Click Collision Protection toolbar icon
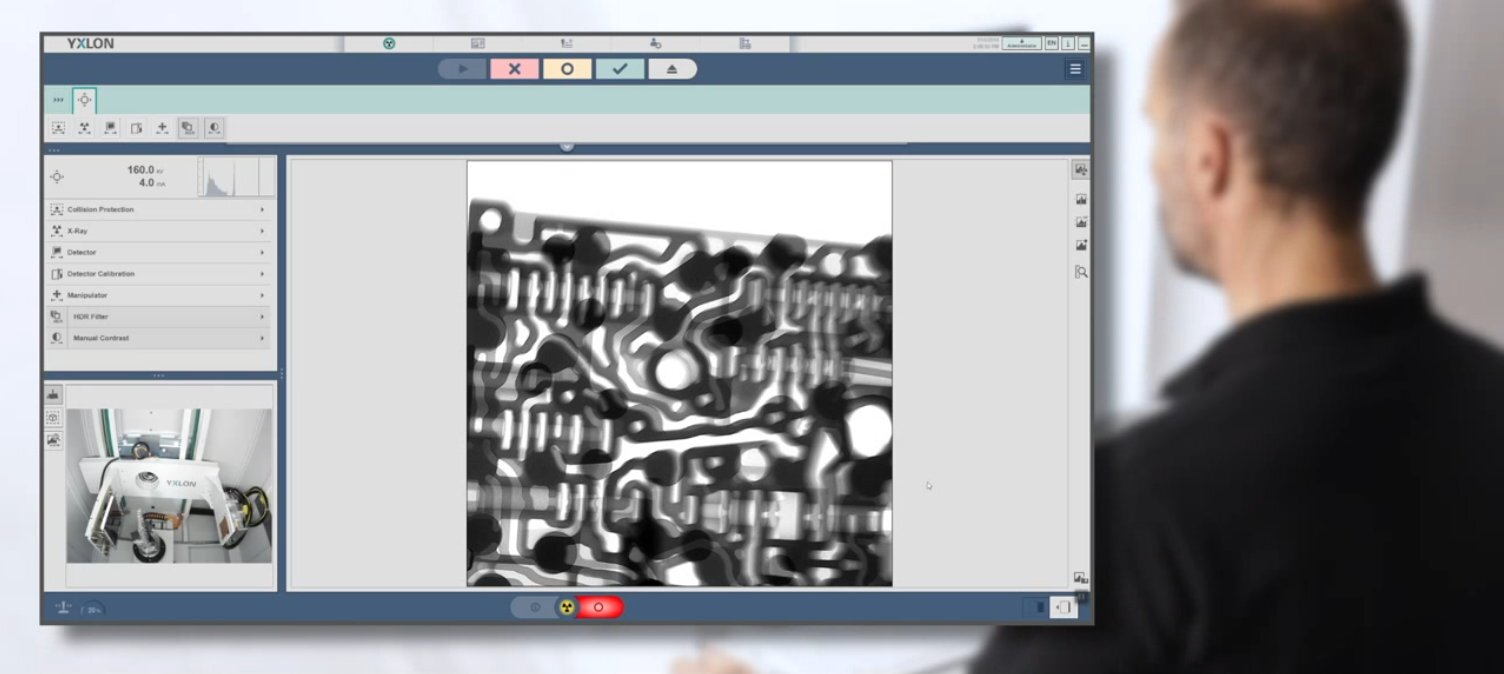The width and height of the screenshot is (1504, 674). pyautogui.click(x=58, y=128)
